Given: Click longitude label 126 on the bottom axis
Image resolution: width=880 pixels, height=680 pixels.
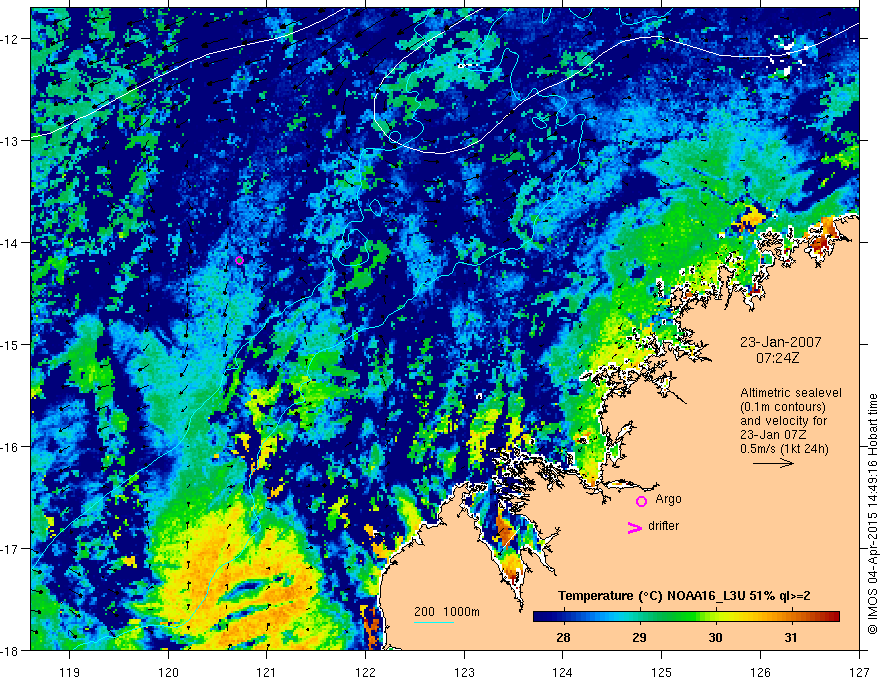Looking at the screenshot, I should point(760,672).
